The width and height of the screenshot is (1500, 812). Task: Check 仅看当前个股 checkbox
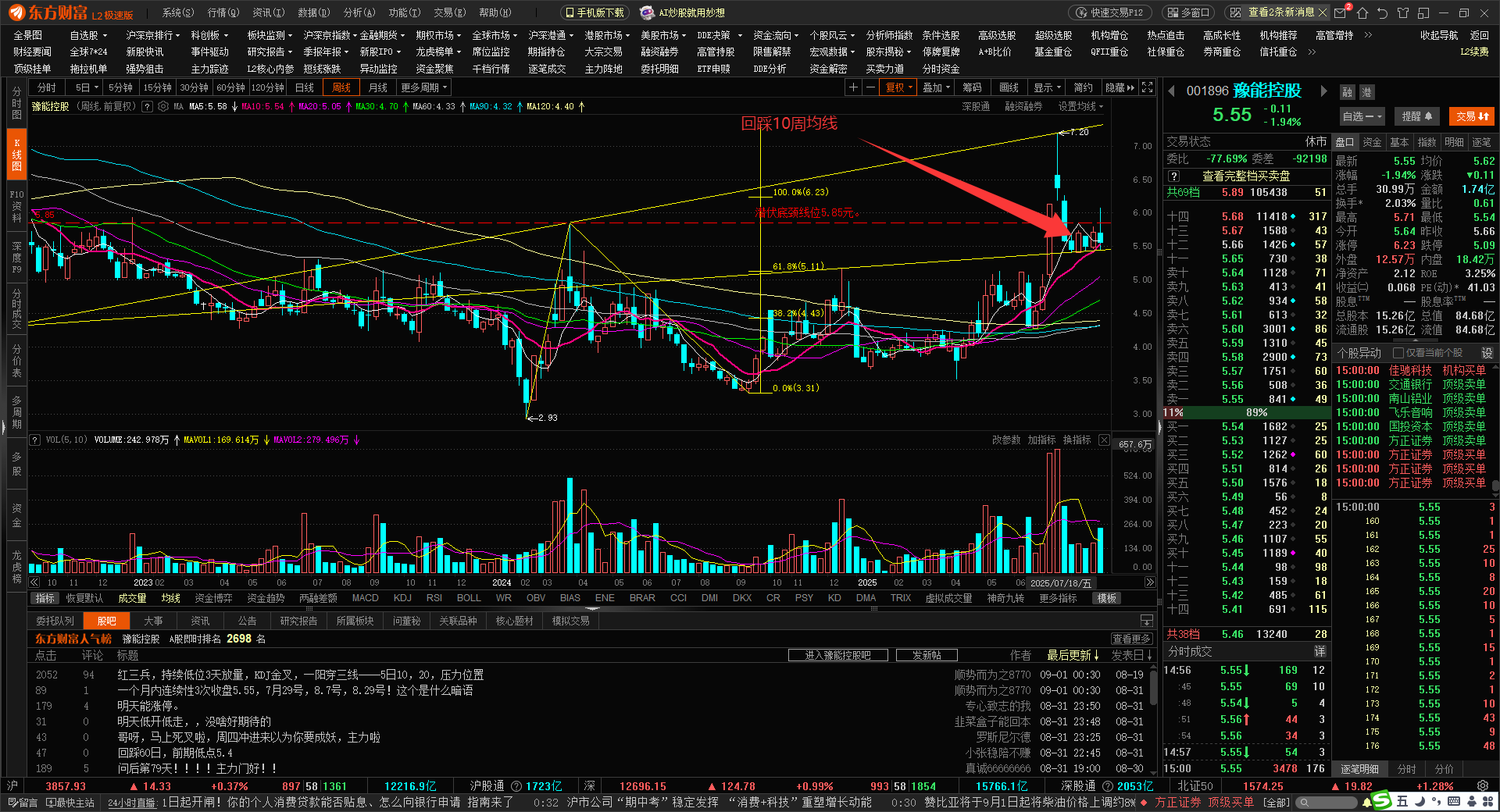[1398, 353]
